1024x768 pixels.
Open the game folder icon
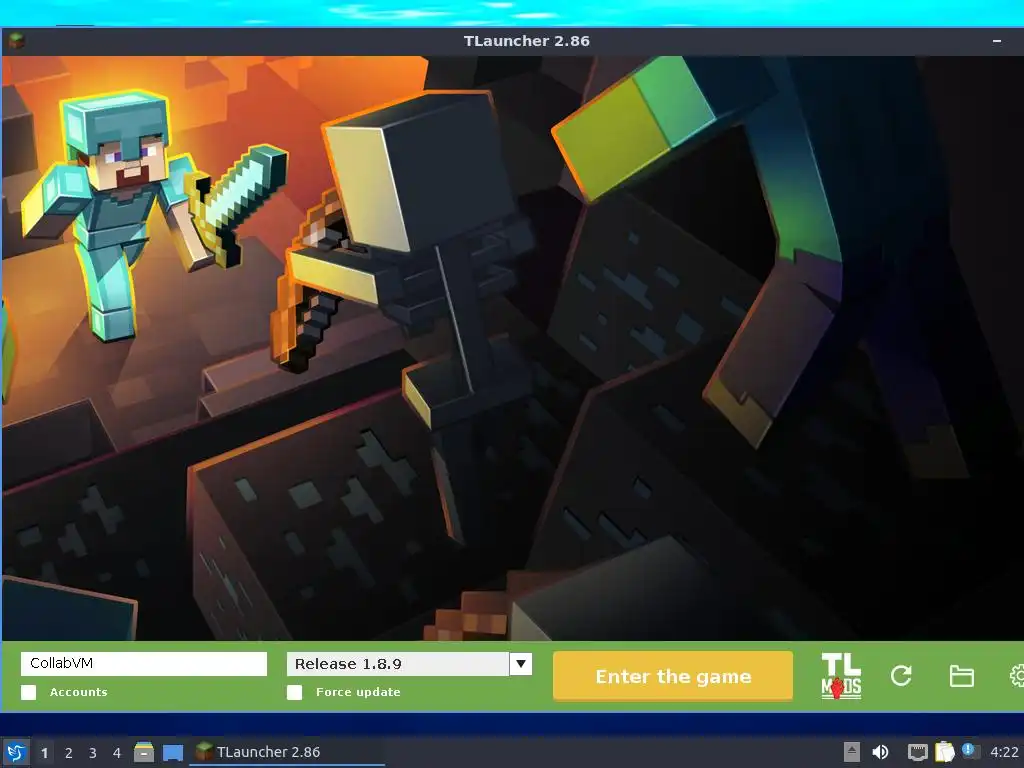(x=961, y=676)
